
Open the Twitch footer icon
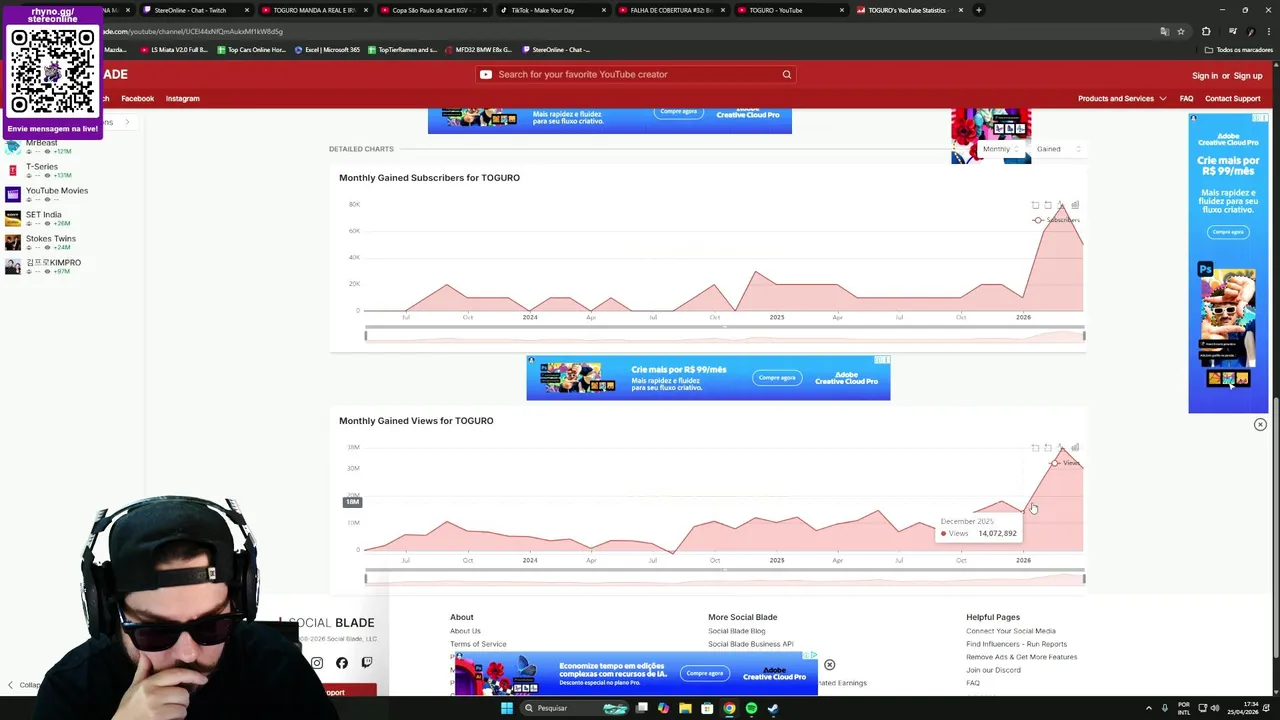coord(367,663)
